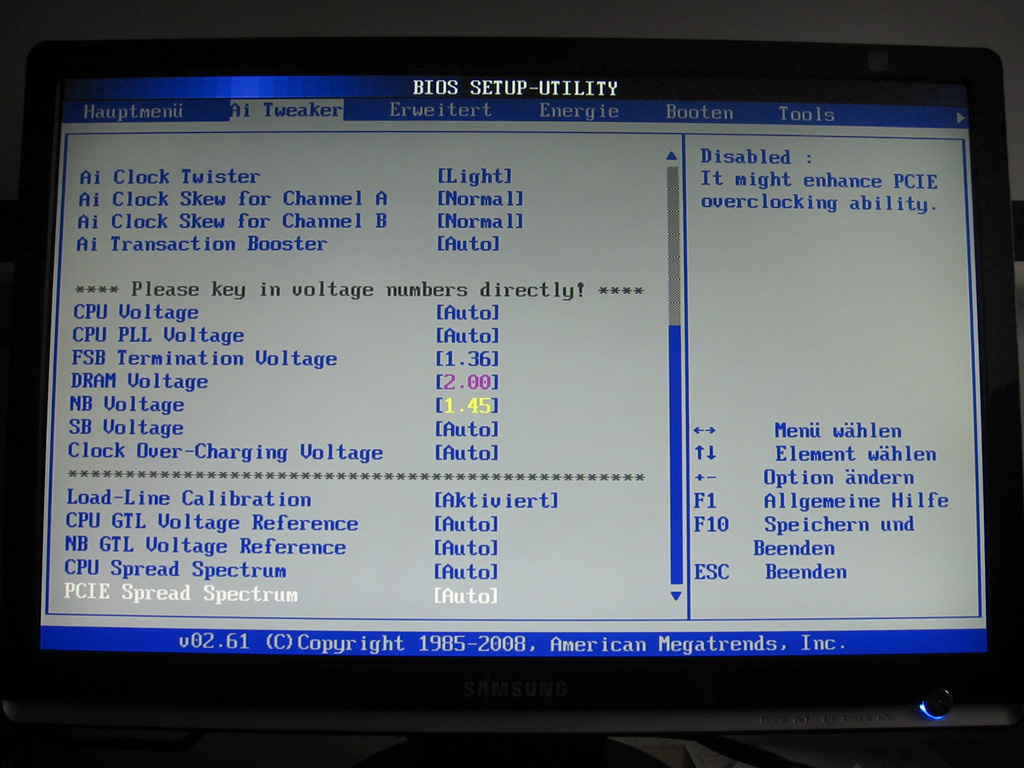
Task: Toggle the CPU Spread Spectrum value
Action: coord(466,572)
